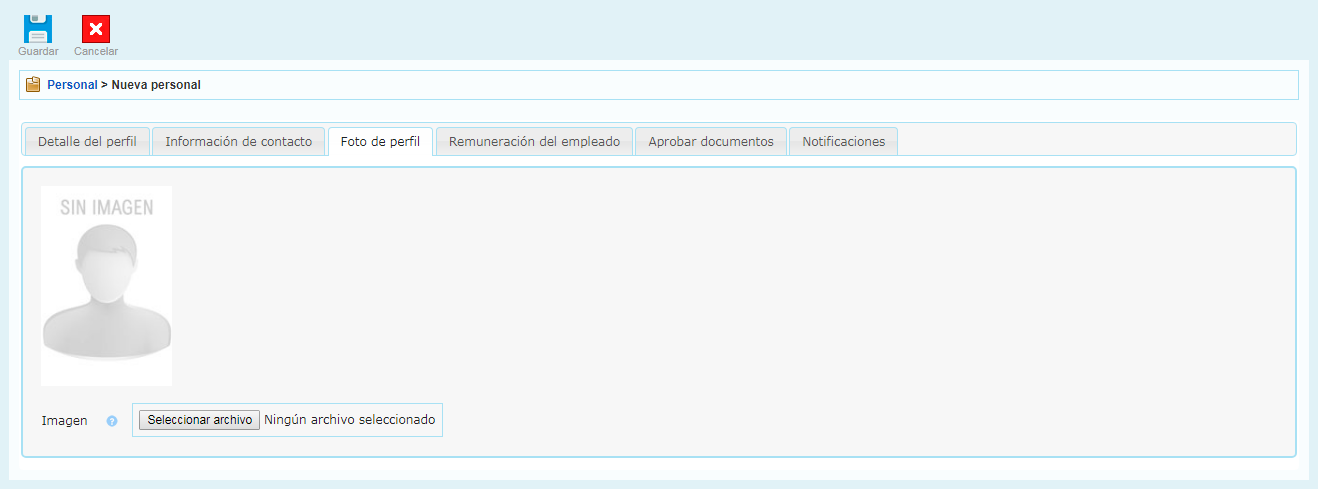Click the Cancelar text label

click(96, 51)
